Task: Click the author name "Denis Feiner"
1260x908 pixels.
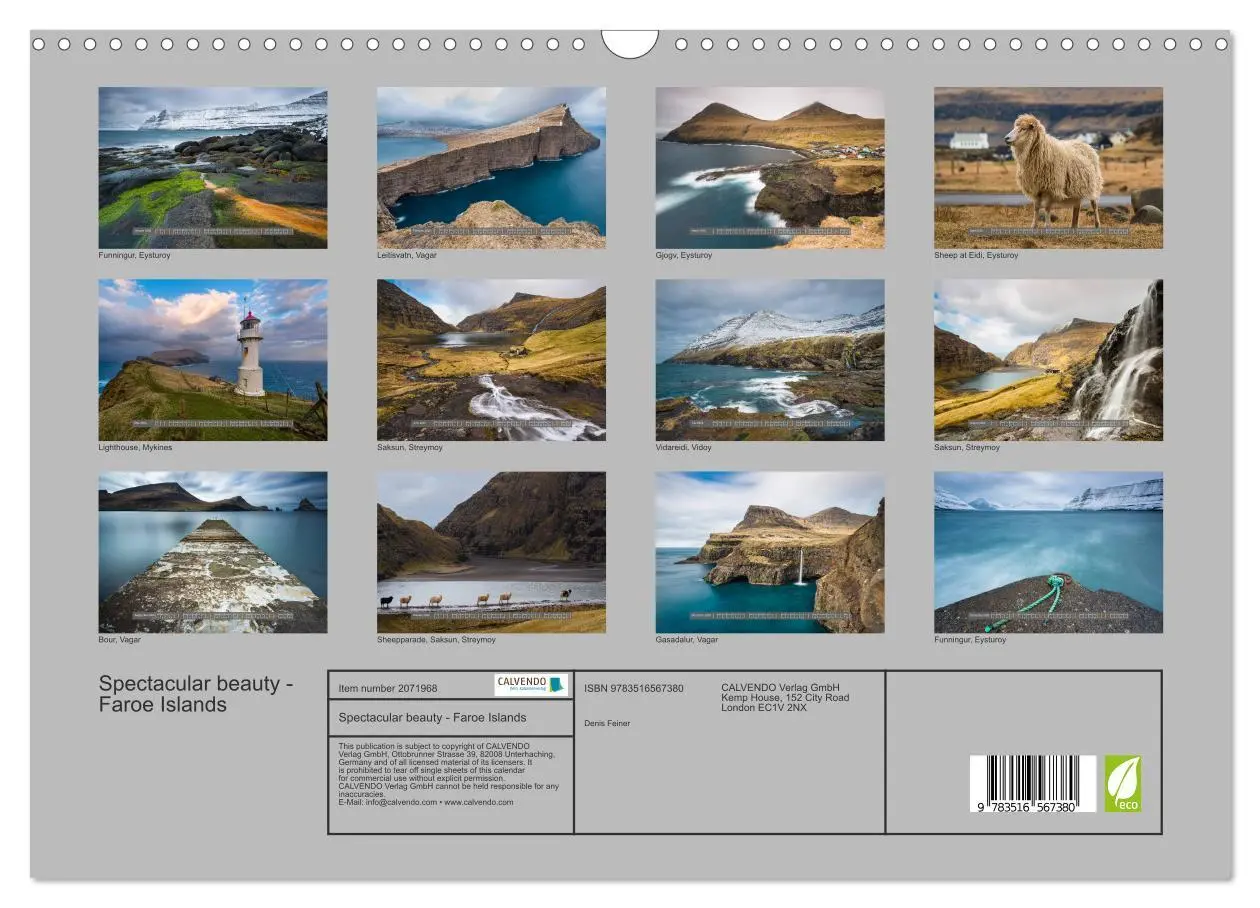Action: (607, 723)
